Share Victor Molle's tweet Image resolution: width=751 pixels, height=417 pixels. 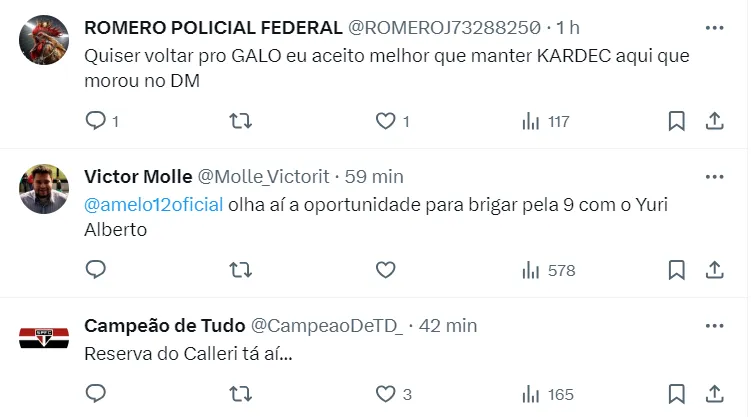coord(715,270)
